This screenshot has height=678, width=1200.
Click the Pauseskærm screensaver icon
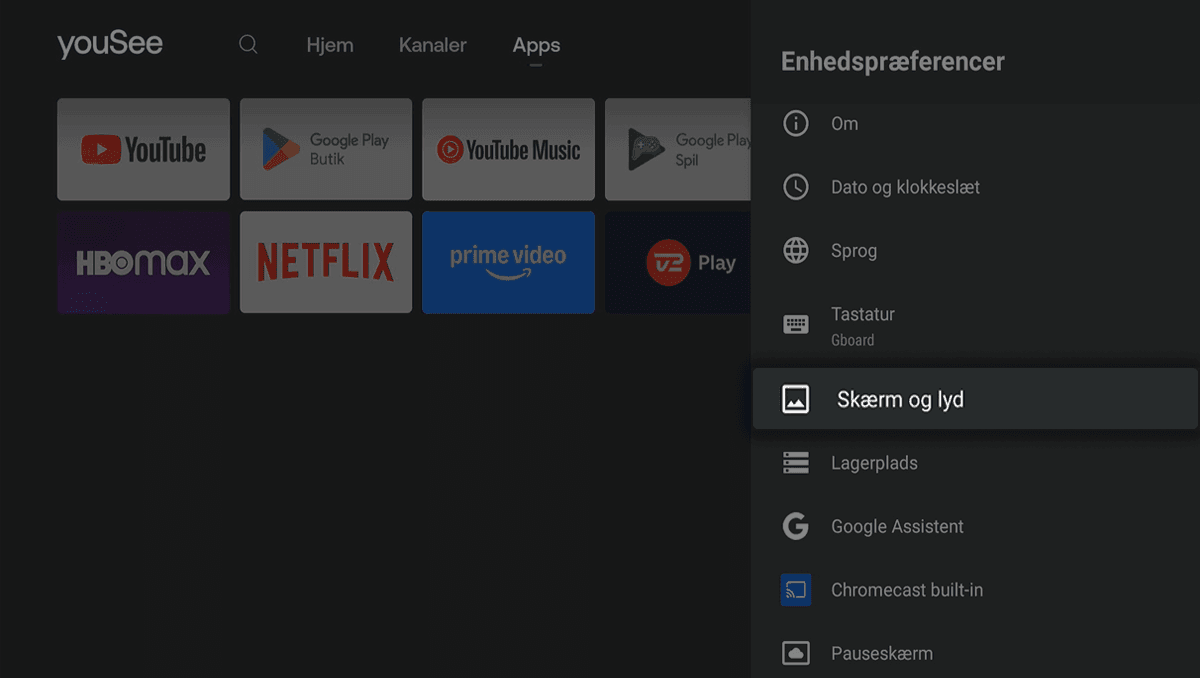click(796, 654)
